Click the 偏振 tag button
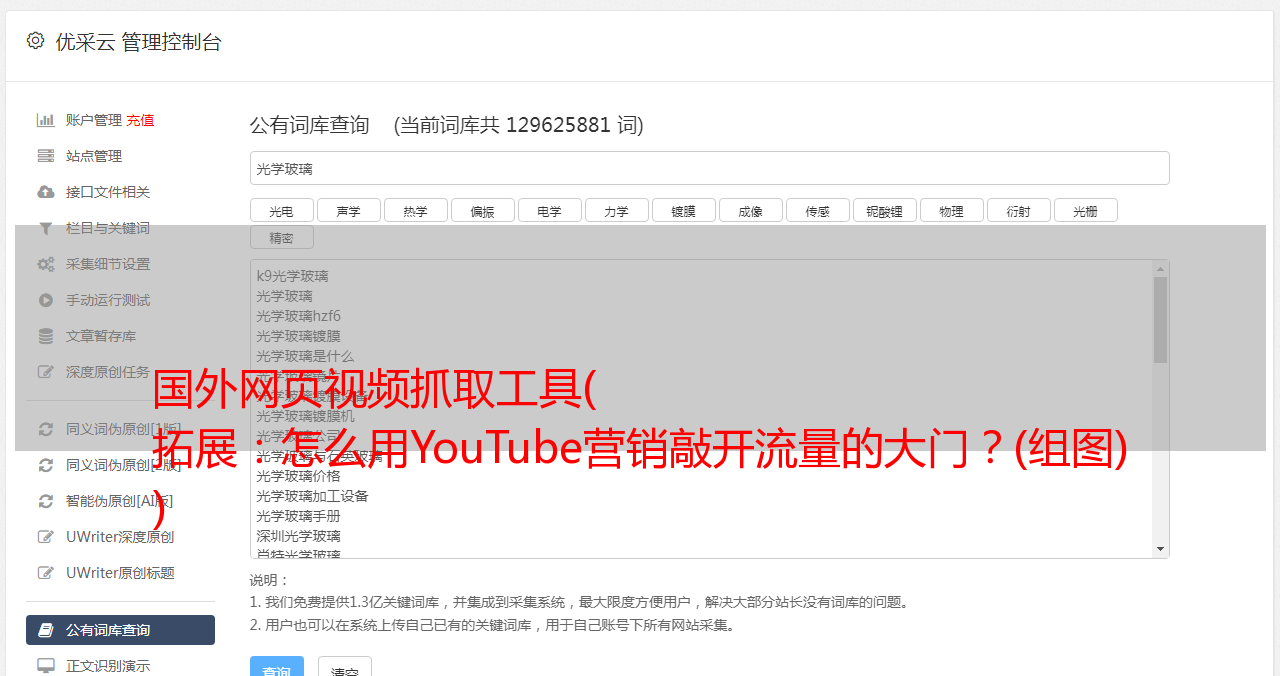 pyautogui.click(x=482, y=211)
